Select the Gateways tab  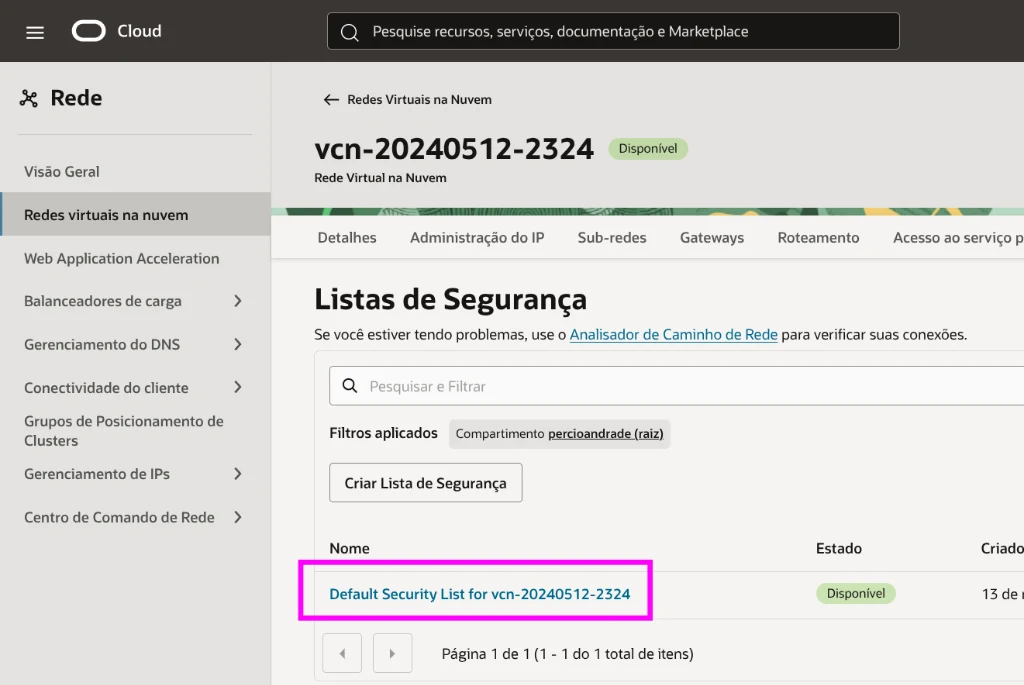pos(712,238)
